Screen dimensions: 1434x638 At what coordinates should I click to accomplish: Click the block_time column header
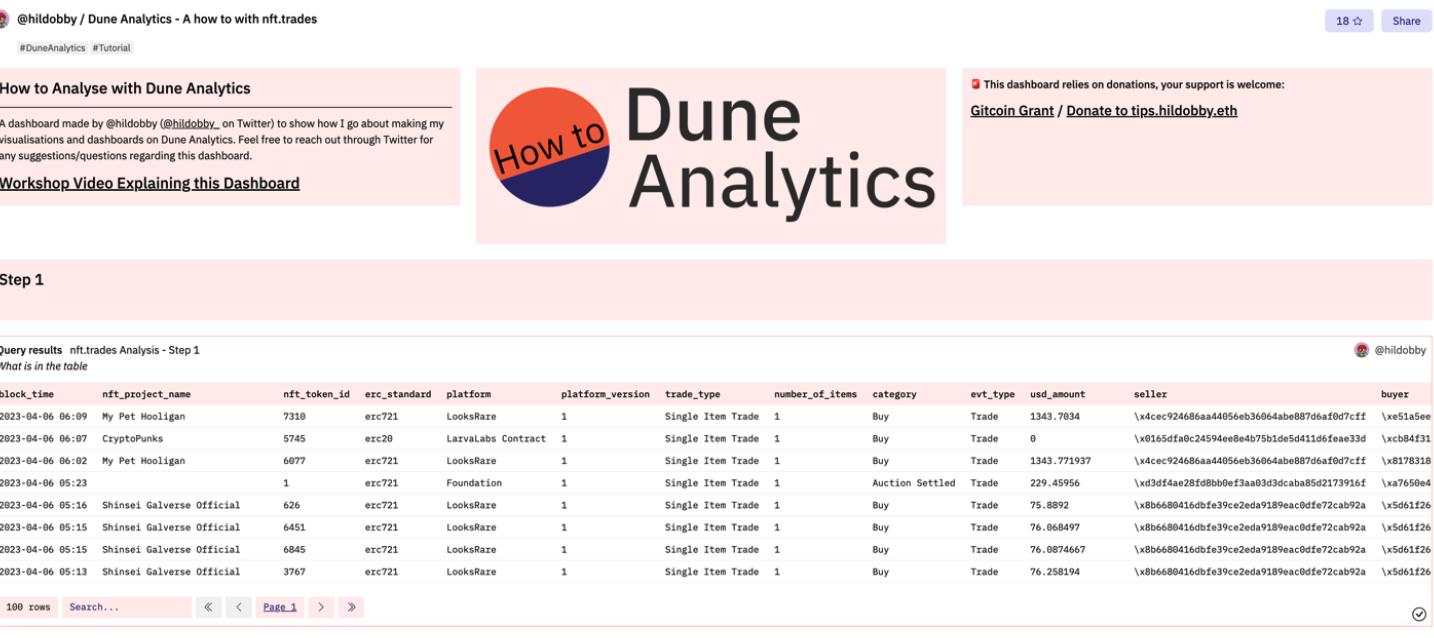(27, 394)
